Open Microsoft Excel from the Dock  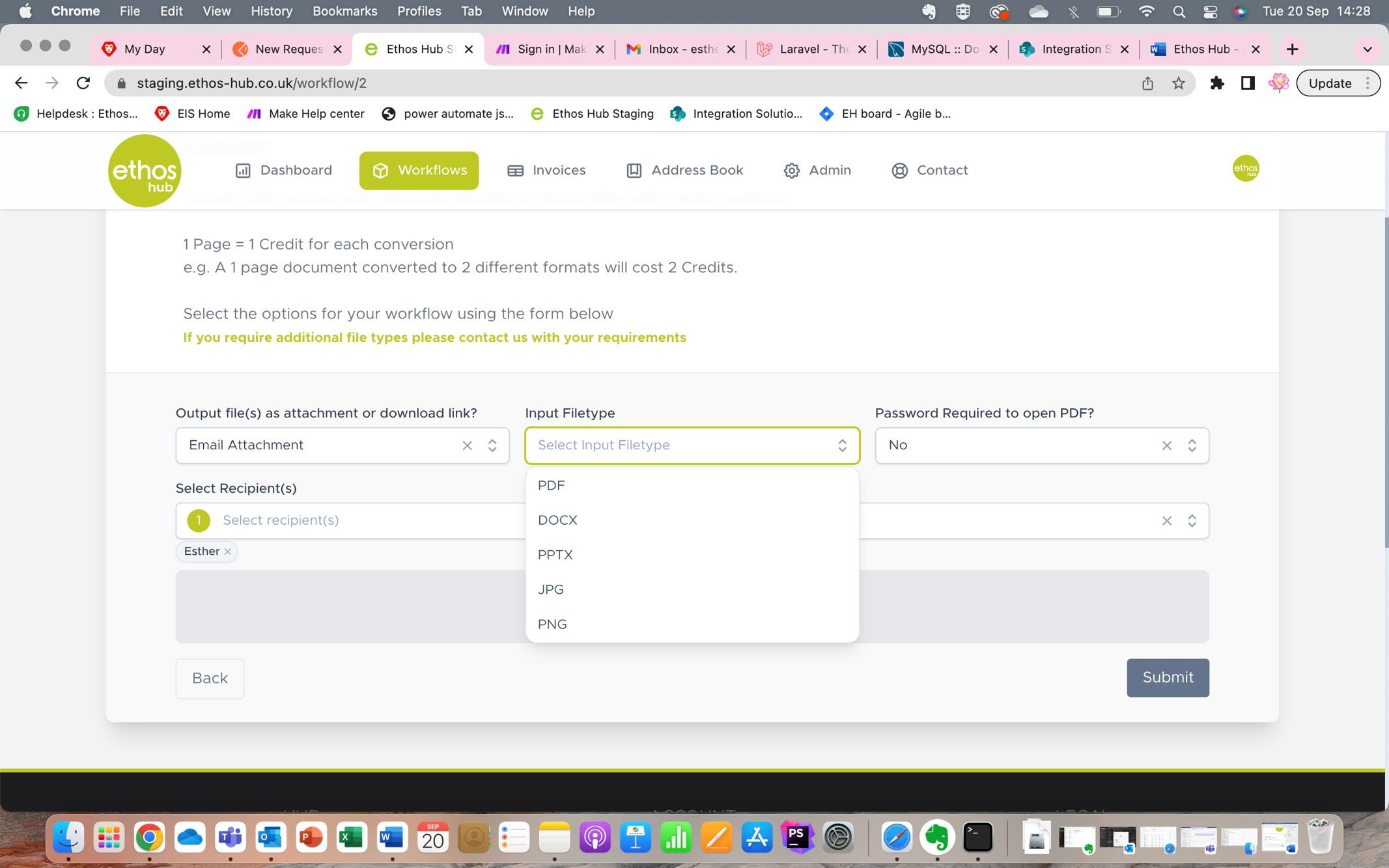[x=352, y=838]
